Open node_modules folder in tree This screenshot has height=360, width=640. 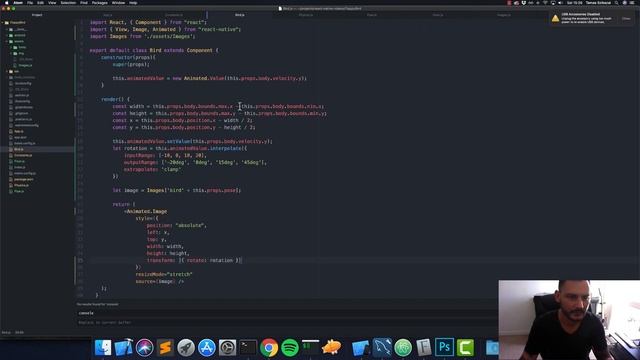24,77
